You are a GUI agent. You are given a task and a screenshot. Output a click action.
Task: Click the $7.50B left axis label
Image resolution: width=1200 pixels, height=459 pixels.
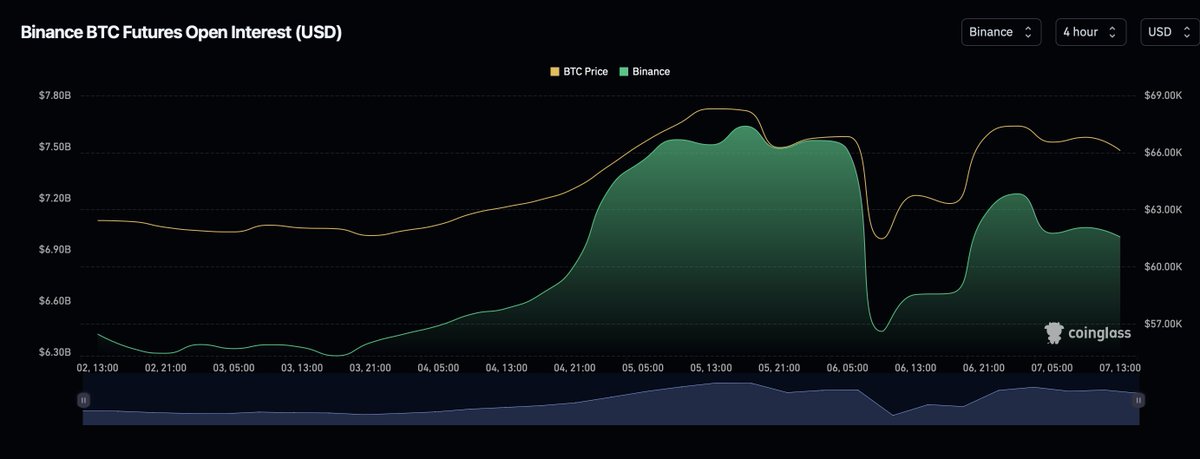[x=54, y=147]
